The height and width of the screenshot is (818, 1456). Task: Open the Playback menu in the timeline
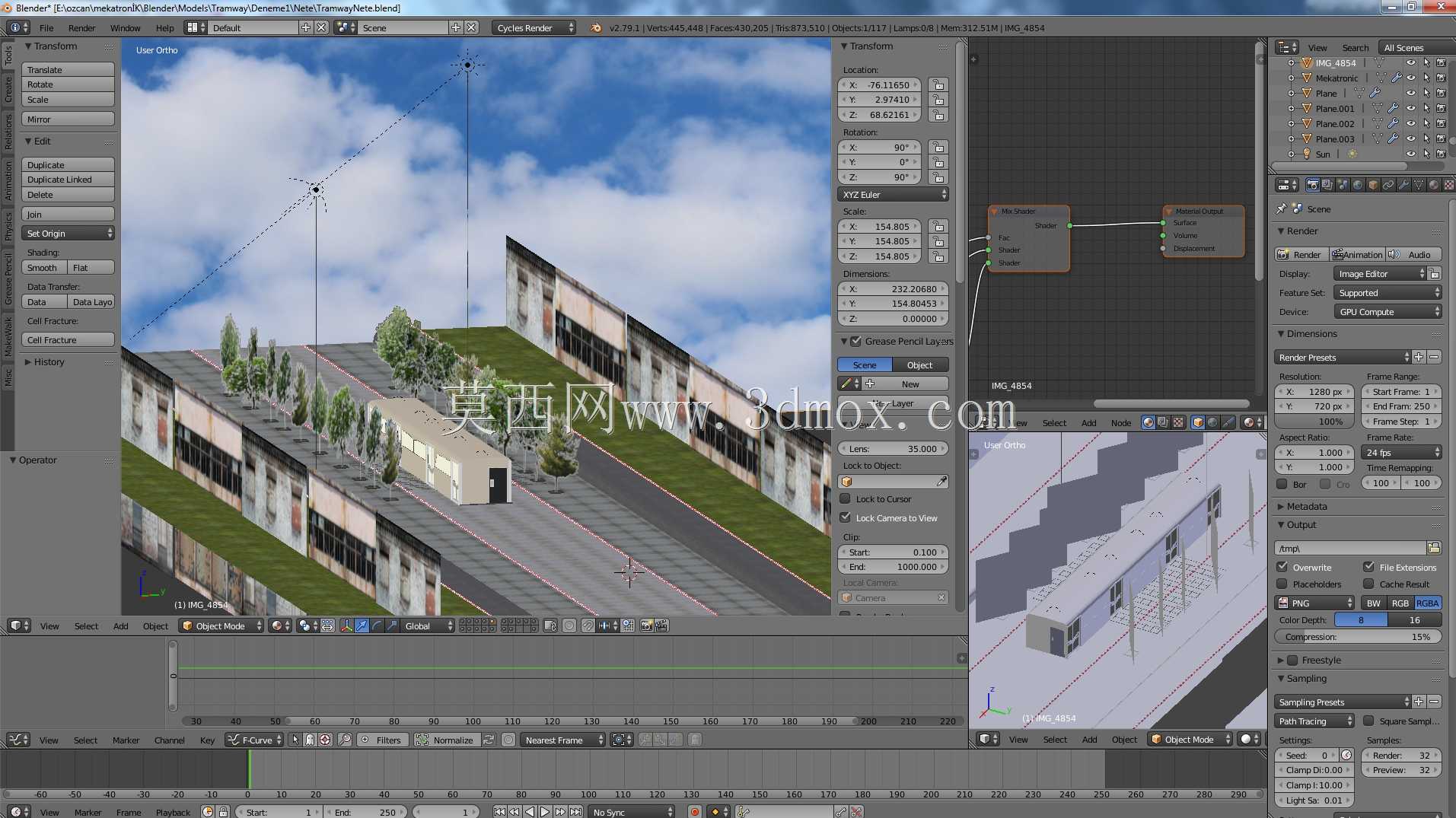point(173,813)
